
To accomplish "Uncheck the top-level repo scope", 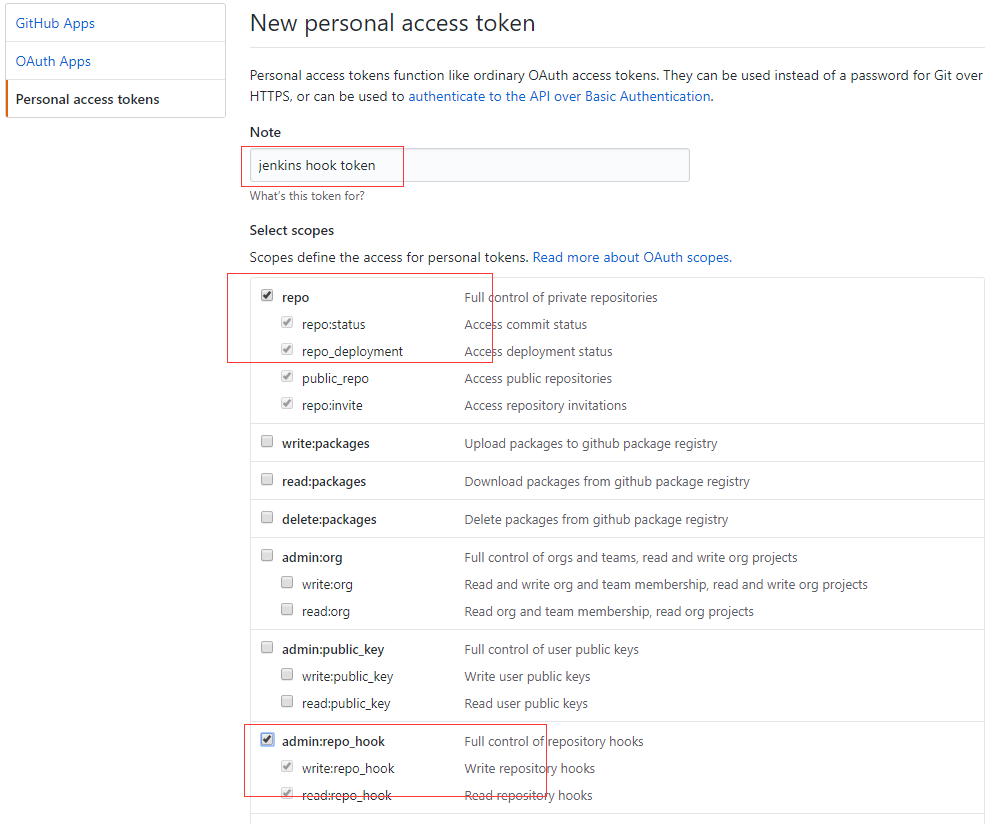I will (267, 296).
